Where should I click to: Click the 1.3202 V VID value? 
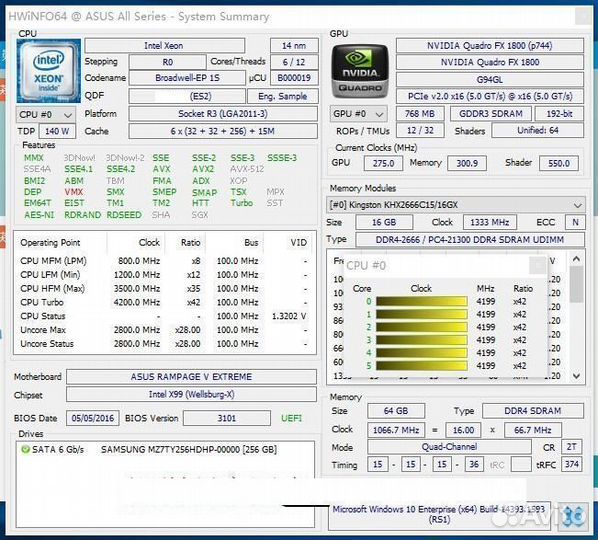(x=289, y=316)
